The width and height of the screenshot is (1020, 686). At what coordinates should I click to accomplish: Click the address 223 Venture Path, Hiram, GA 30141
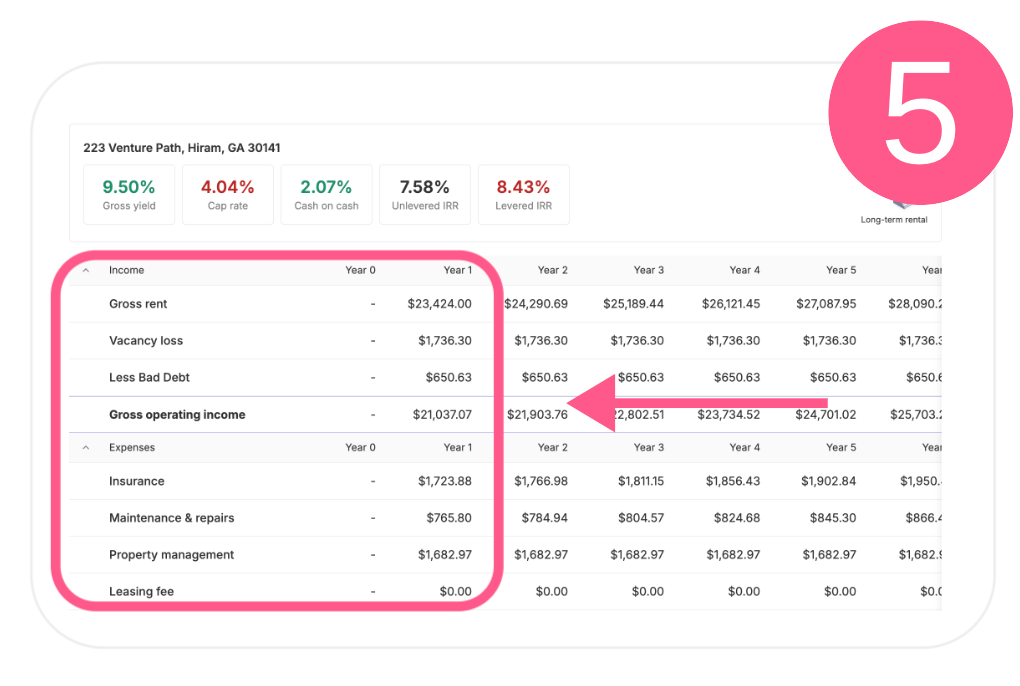click(181, 148)
